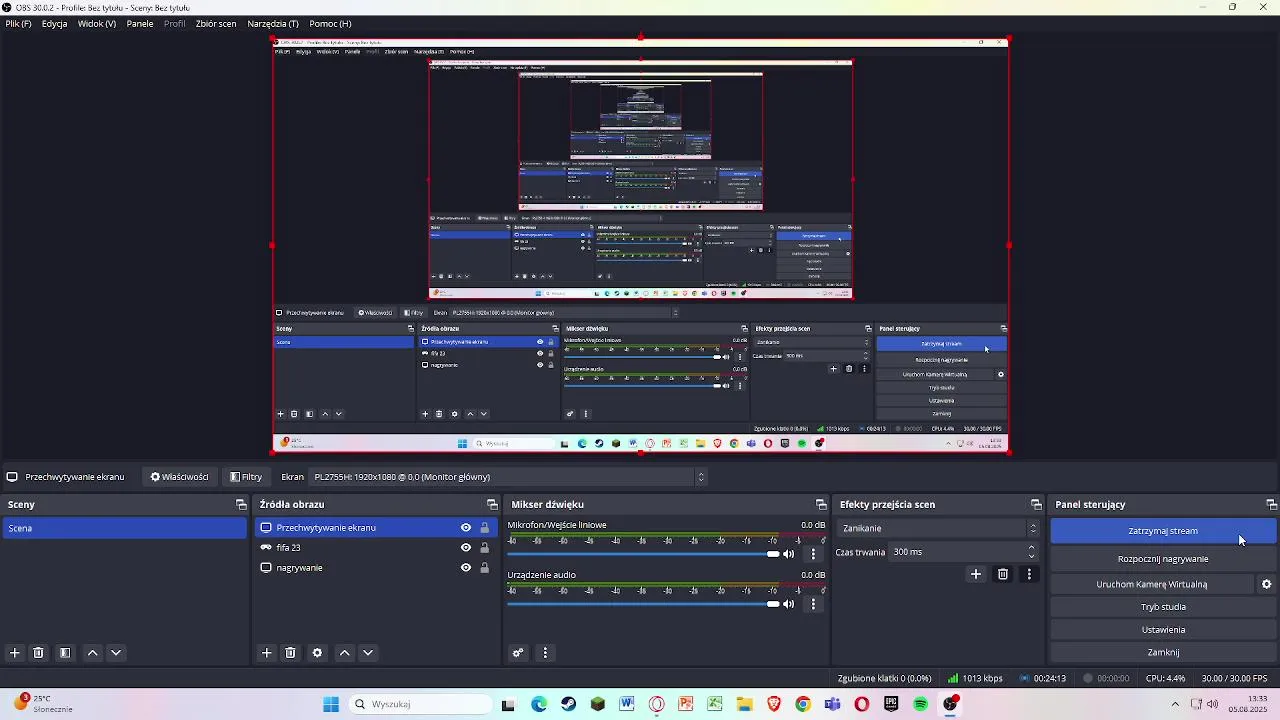Image resolution: width=1280 pixels, height=720 pixels.
Task: Adjust Czas trwania stepper arrows
Action: 1031,552
